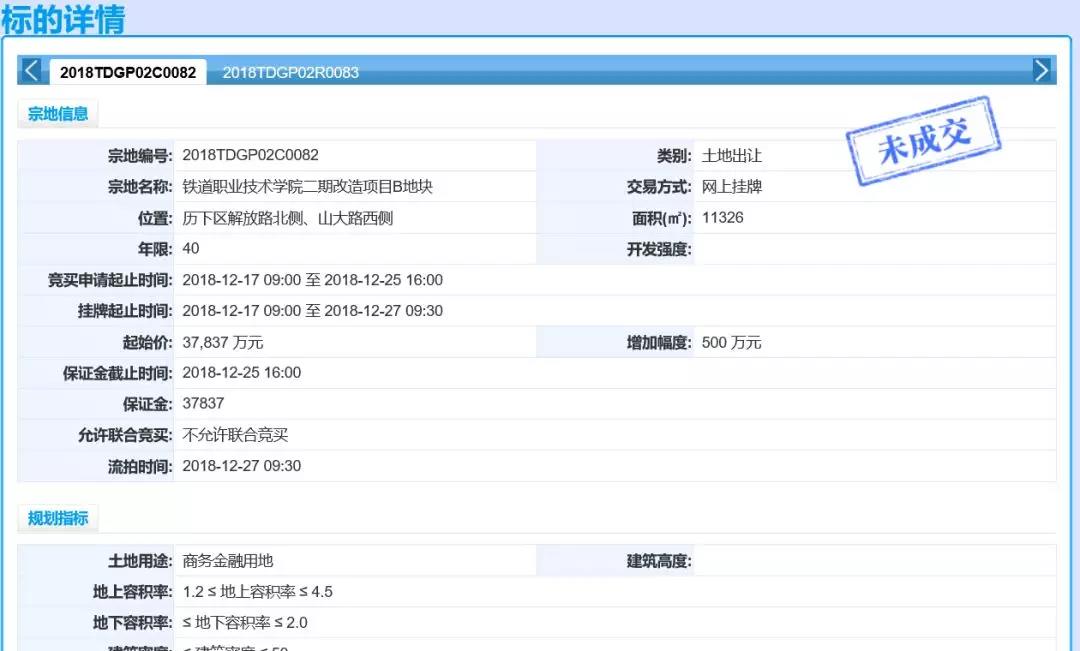The height and width of the screenshot is (651, 1080).
Task: Click the 流拍时间 value 2018-12-27 09:30
Action: coord(241,466)
